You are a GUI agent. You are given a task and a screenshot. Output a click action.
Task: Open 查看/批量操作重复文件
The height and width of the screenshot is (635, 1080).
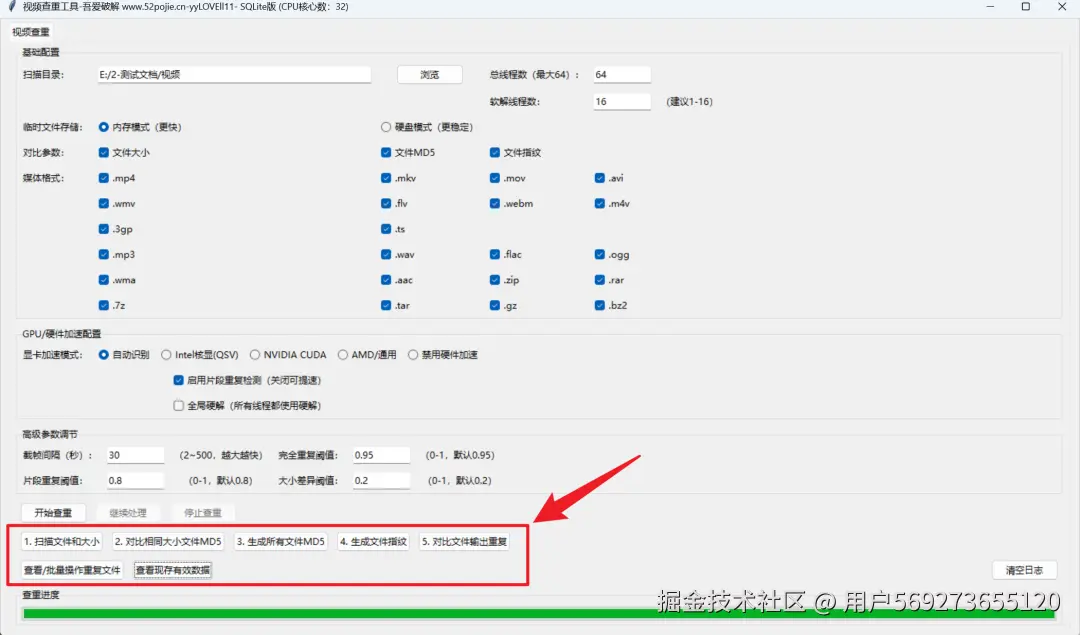(72, 570)
